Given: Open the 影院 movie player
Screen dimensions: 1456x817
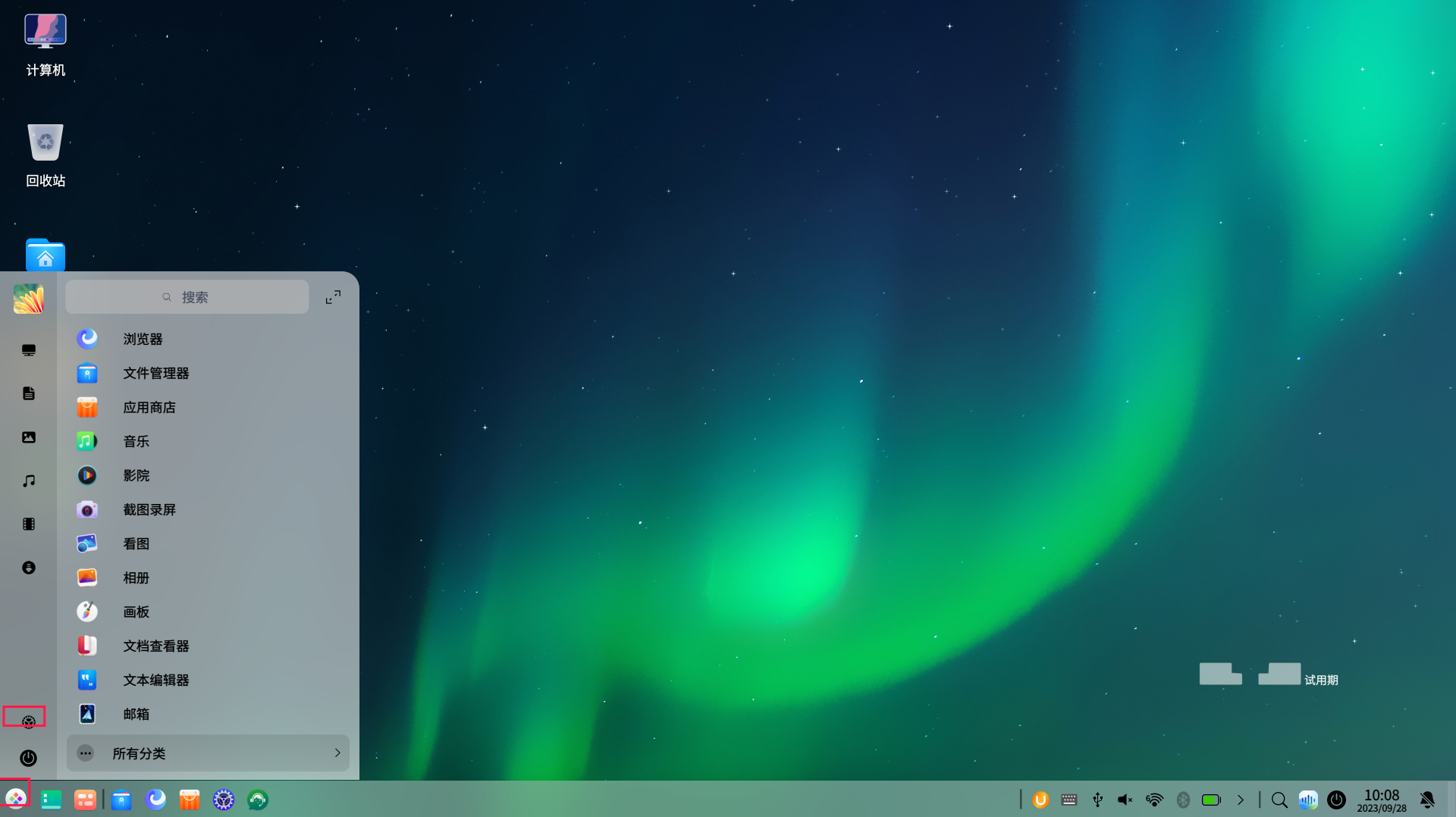Looking at the screenshot, I should tap(208, 475).
